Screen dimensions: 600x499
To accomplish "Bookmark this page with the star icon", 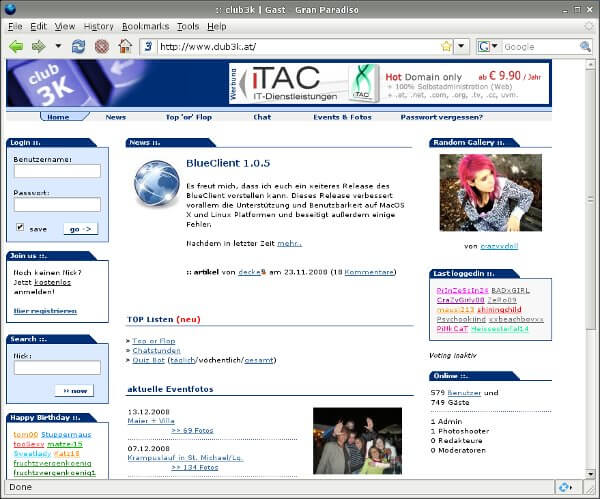I will pyautogui.click(x=446, y=46).
